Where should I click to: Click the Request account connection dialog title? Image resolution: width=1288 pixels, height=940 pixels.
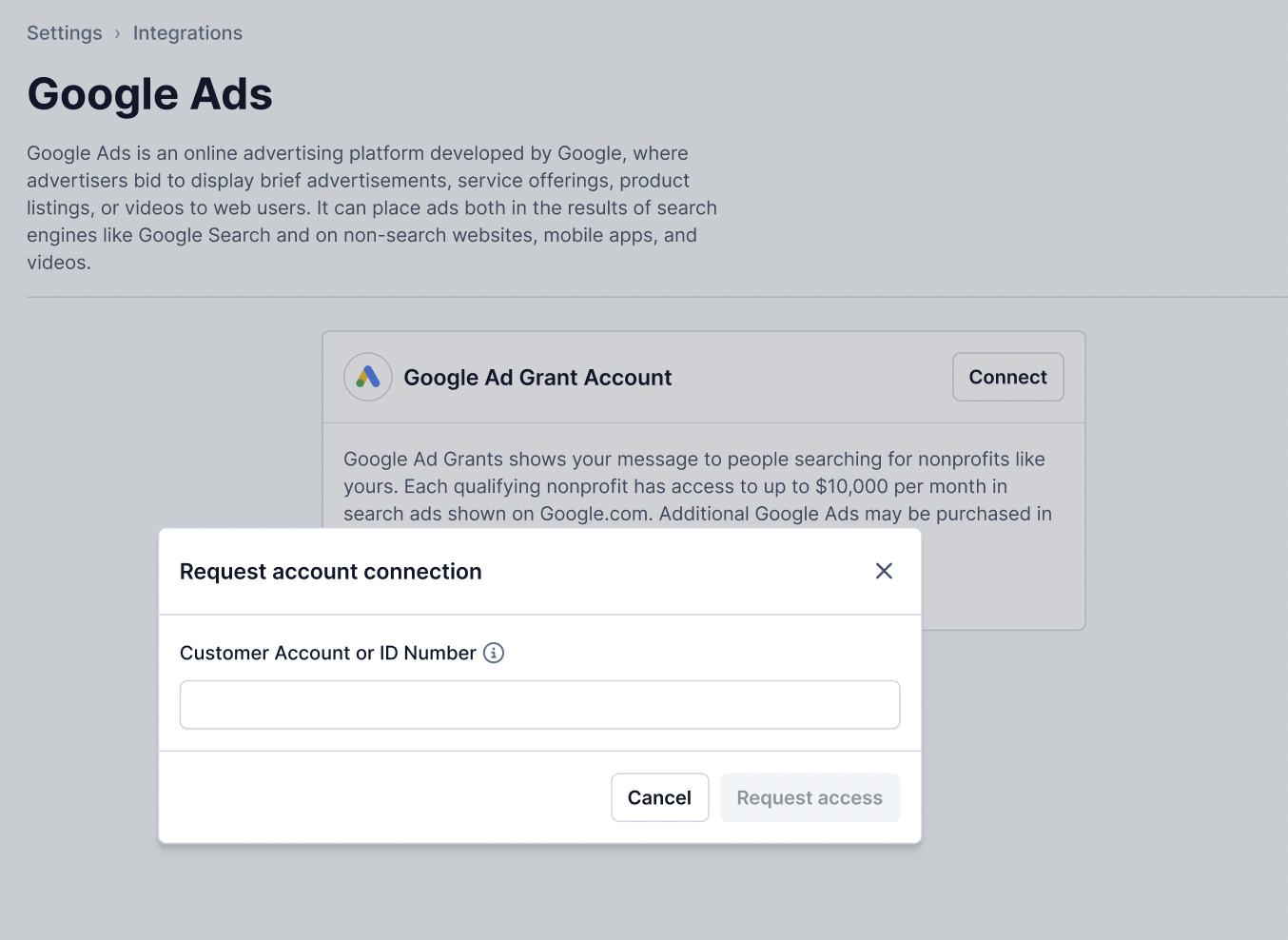[x=330, y=572]
